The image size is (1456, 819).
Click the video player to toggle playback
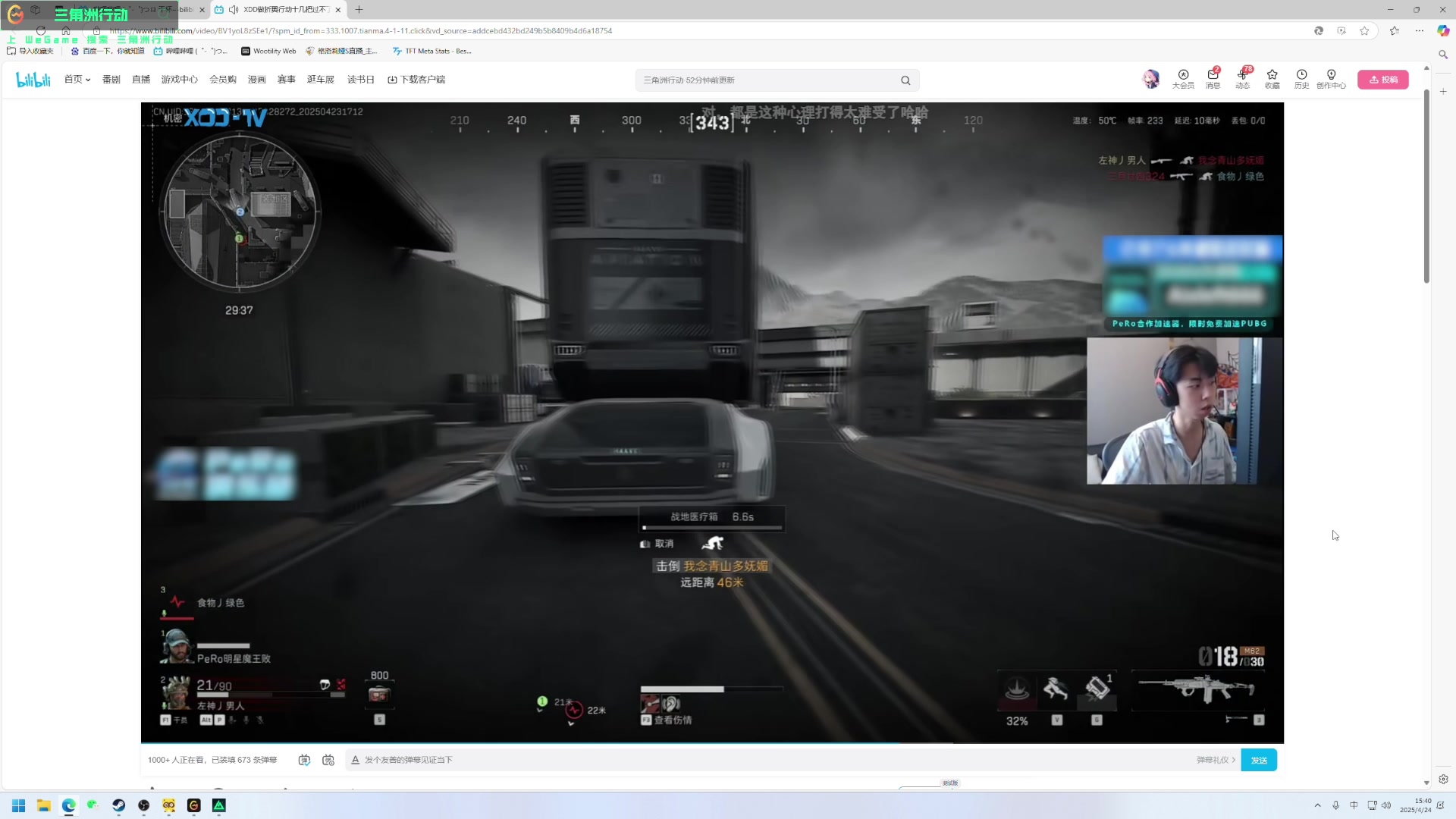(x=712, y=422)
